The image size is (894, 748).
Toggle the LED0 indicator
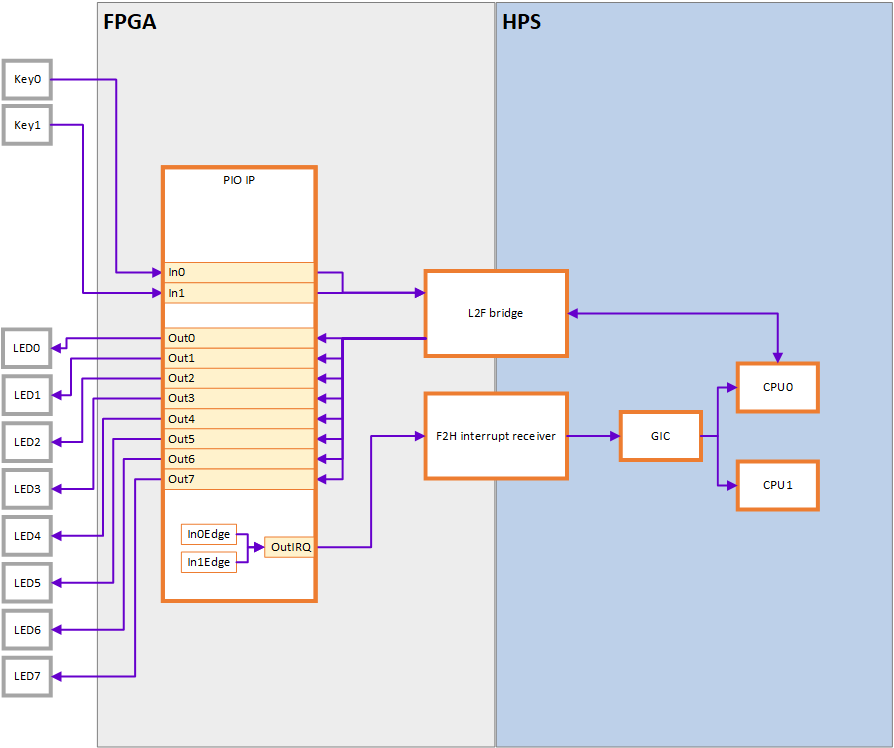tap(27, 348)
